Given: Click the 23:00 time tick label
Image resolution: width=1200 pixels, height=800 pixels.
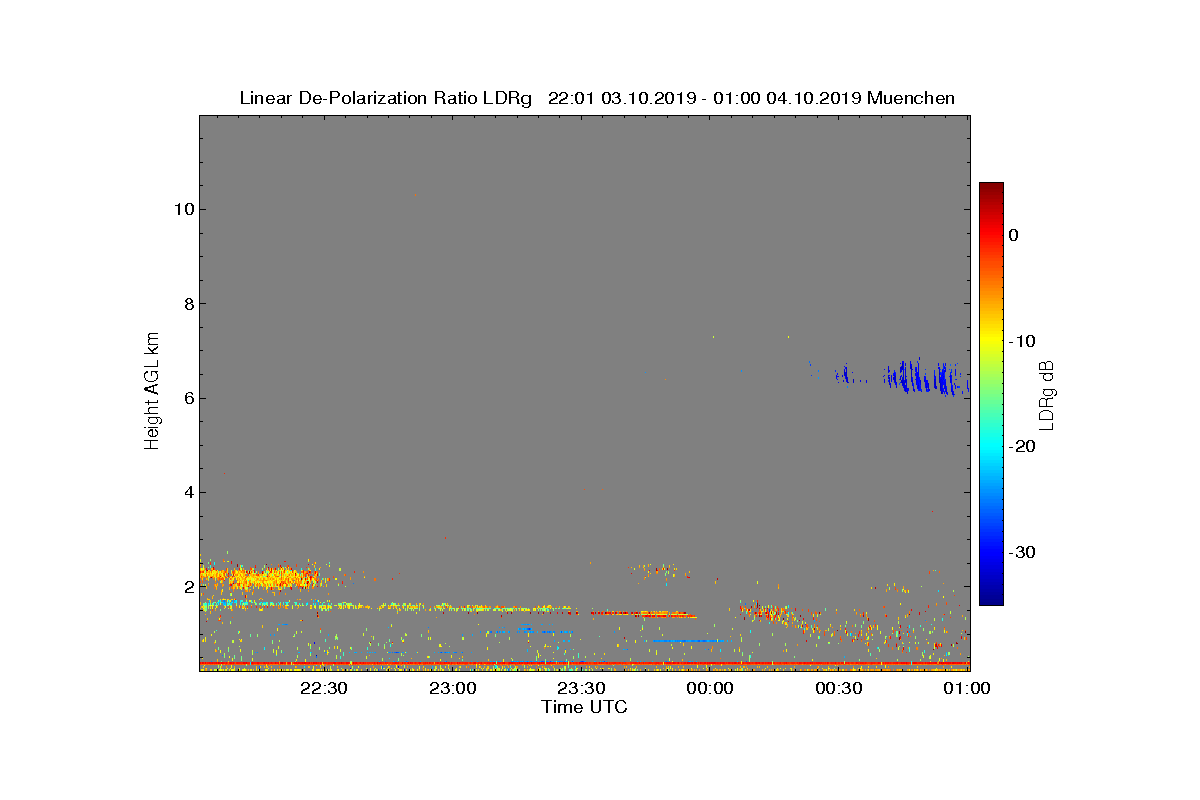Looking at the screenshot, I should coord(453,688).
